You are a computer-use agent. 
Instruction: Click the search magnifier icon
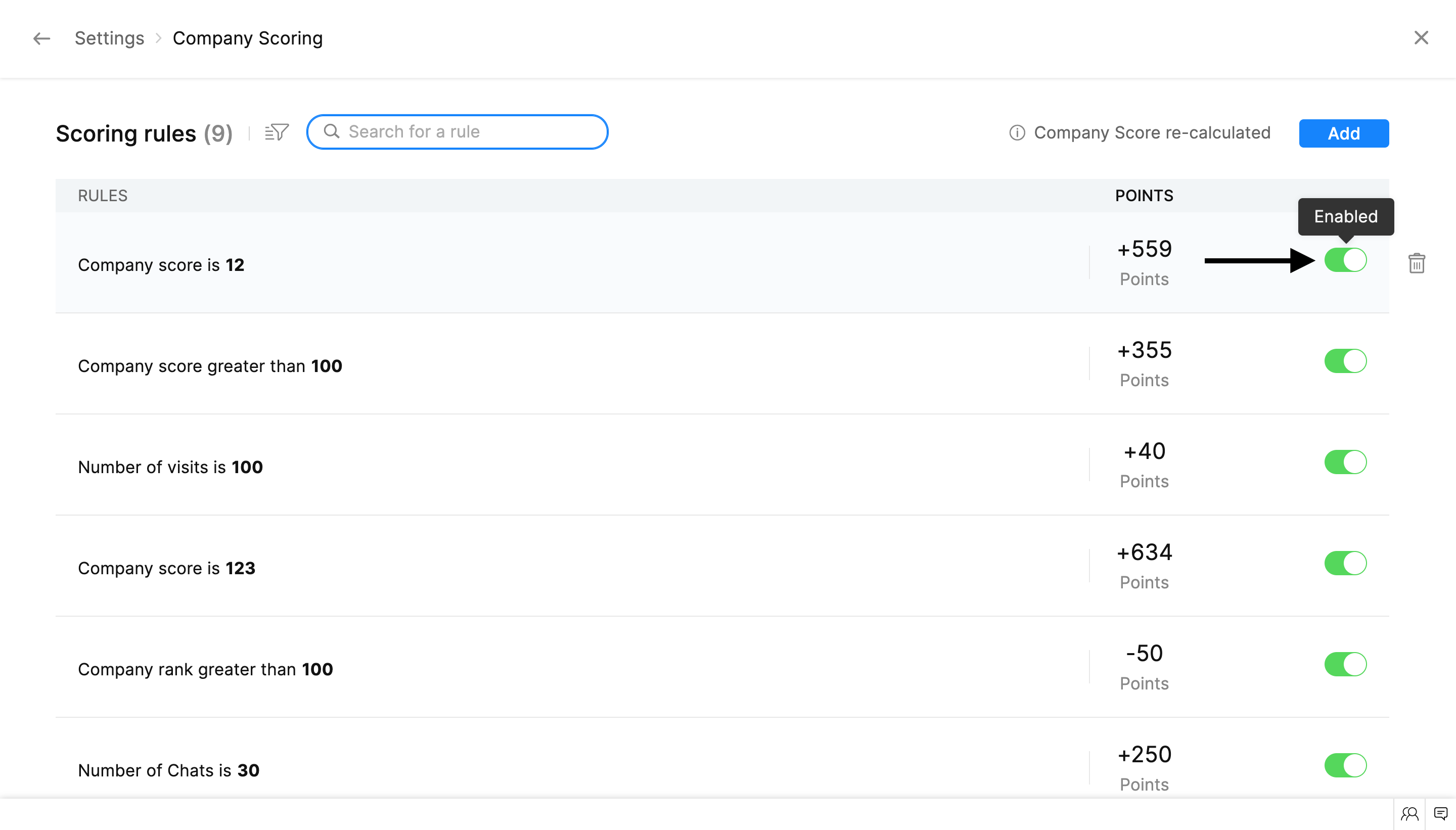[x=331, y=132]
